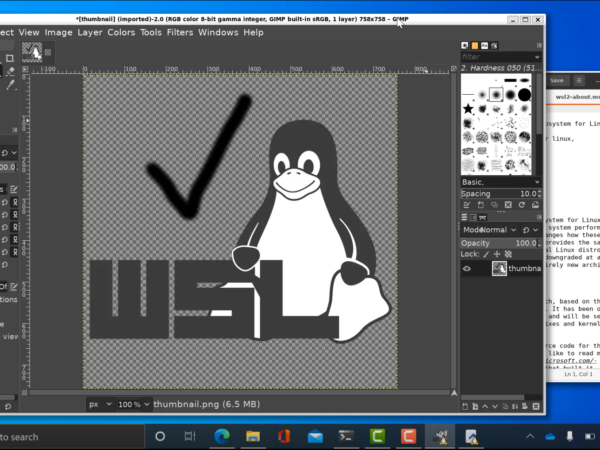
Task: Open the View menu
Action: 29,33
